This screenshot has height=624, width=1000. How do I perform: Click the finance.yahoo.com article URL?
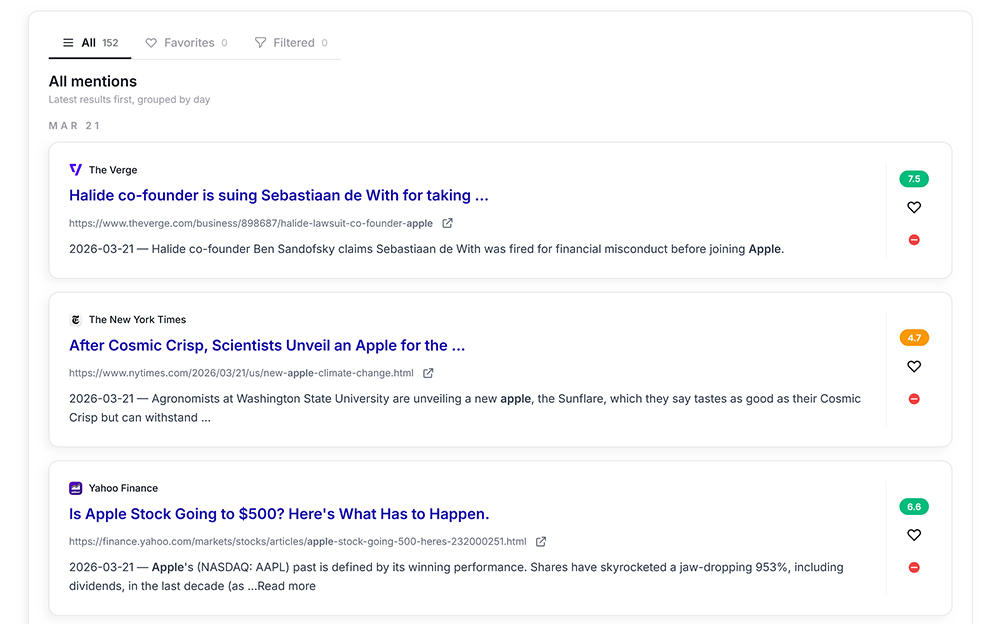coord(298,542)
